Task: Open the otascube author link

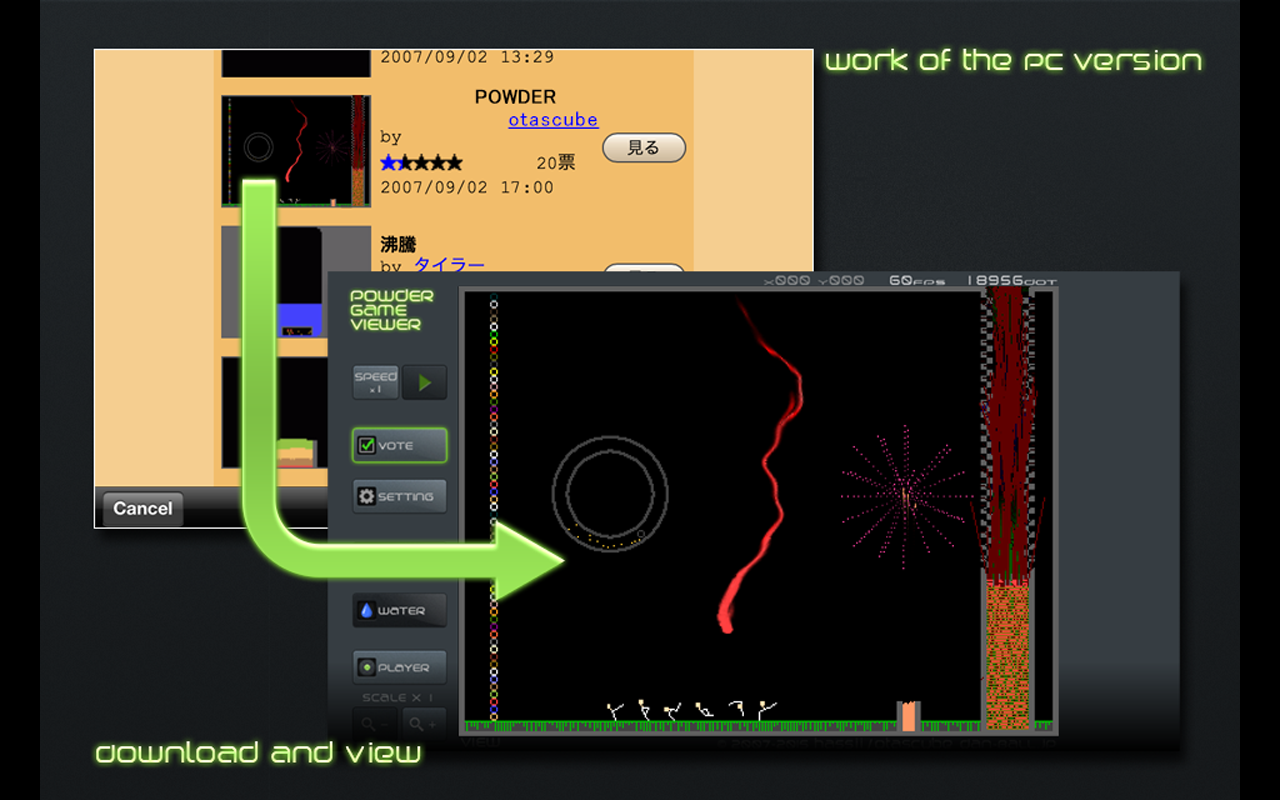Action: point(553,120)
